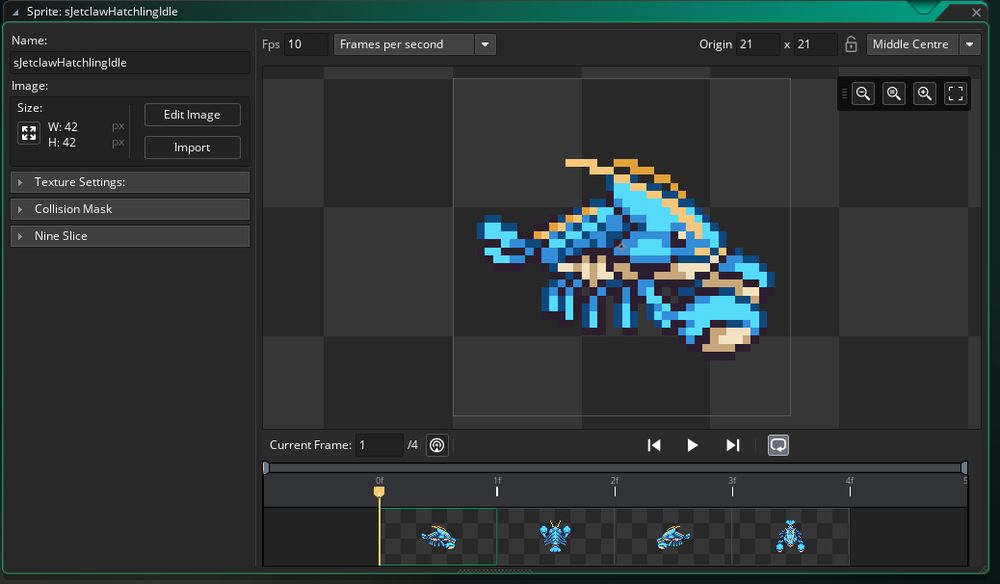Click the 'Origin' label
1000x584 pixels.
coord(716,44)
